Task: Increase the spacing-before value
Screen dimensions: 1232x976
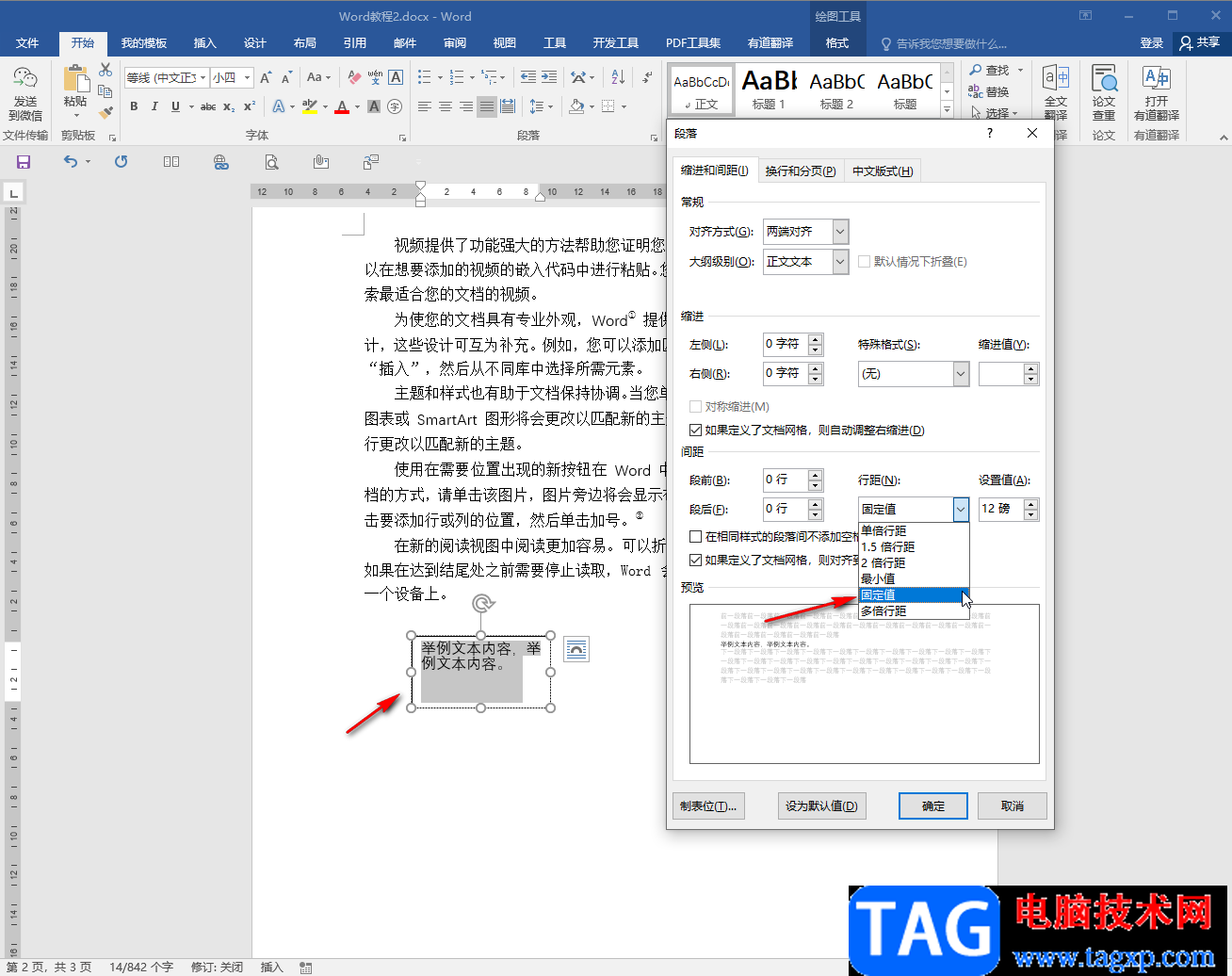Action: pyautogui.click(x=816, y=474)
